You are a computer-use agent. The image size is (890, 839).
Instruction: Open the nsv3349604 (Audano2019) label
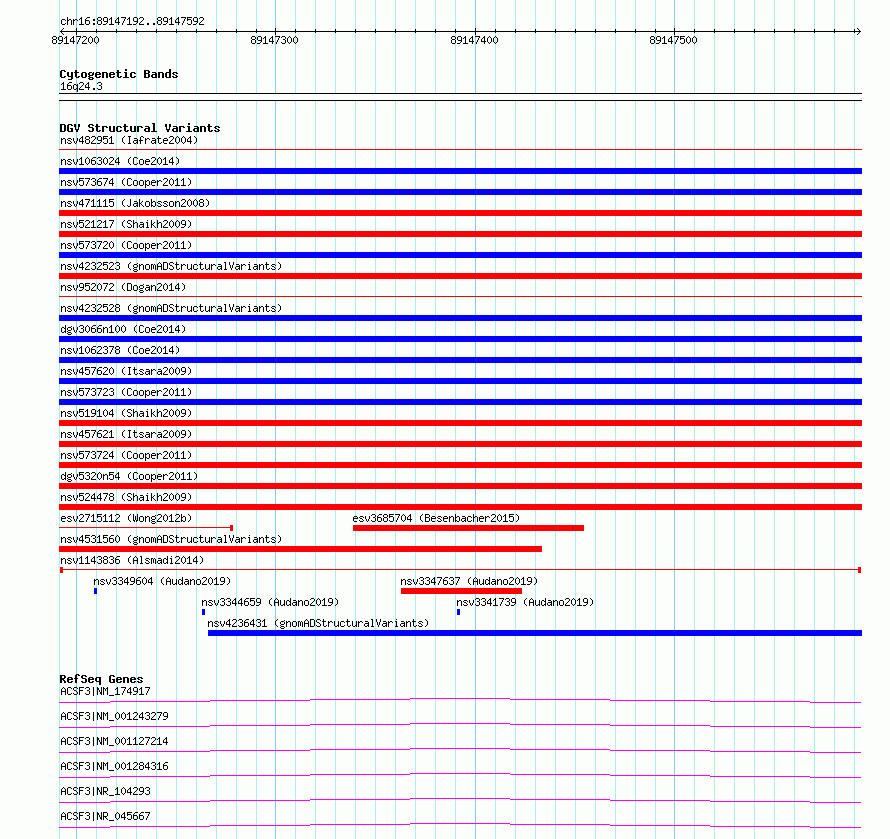162,581
